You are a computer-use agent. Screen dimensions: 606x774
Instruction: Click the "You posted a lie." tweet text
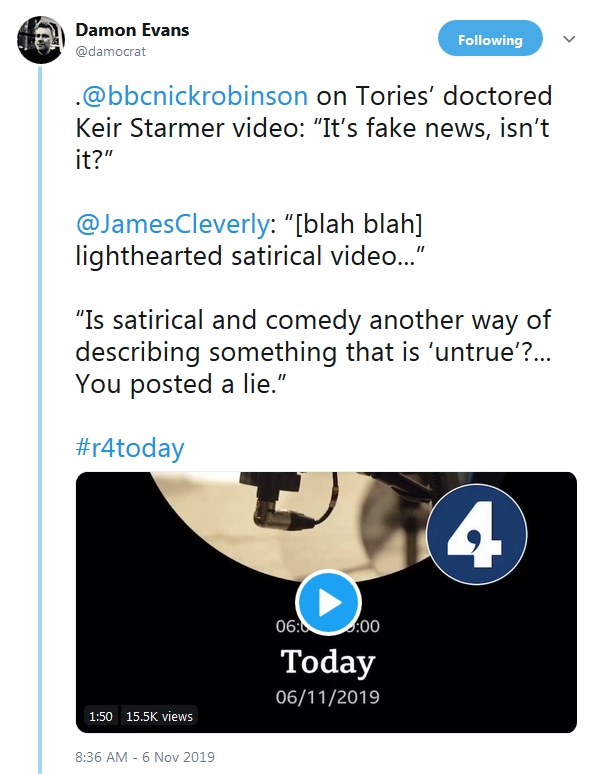tap(176, 387)
